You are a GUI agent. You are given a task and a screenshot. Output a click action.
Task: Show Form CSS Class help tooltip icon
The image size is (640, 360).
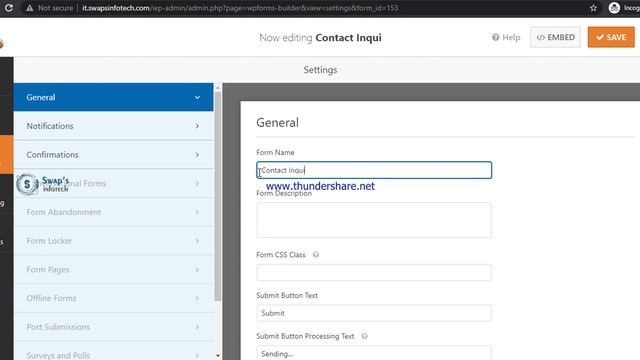click(x=316, y=255)
